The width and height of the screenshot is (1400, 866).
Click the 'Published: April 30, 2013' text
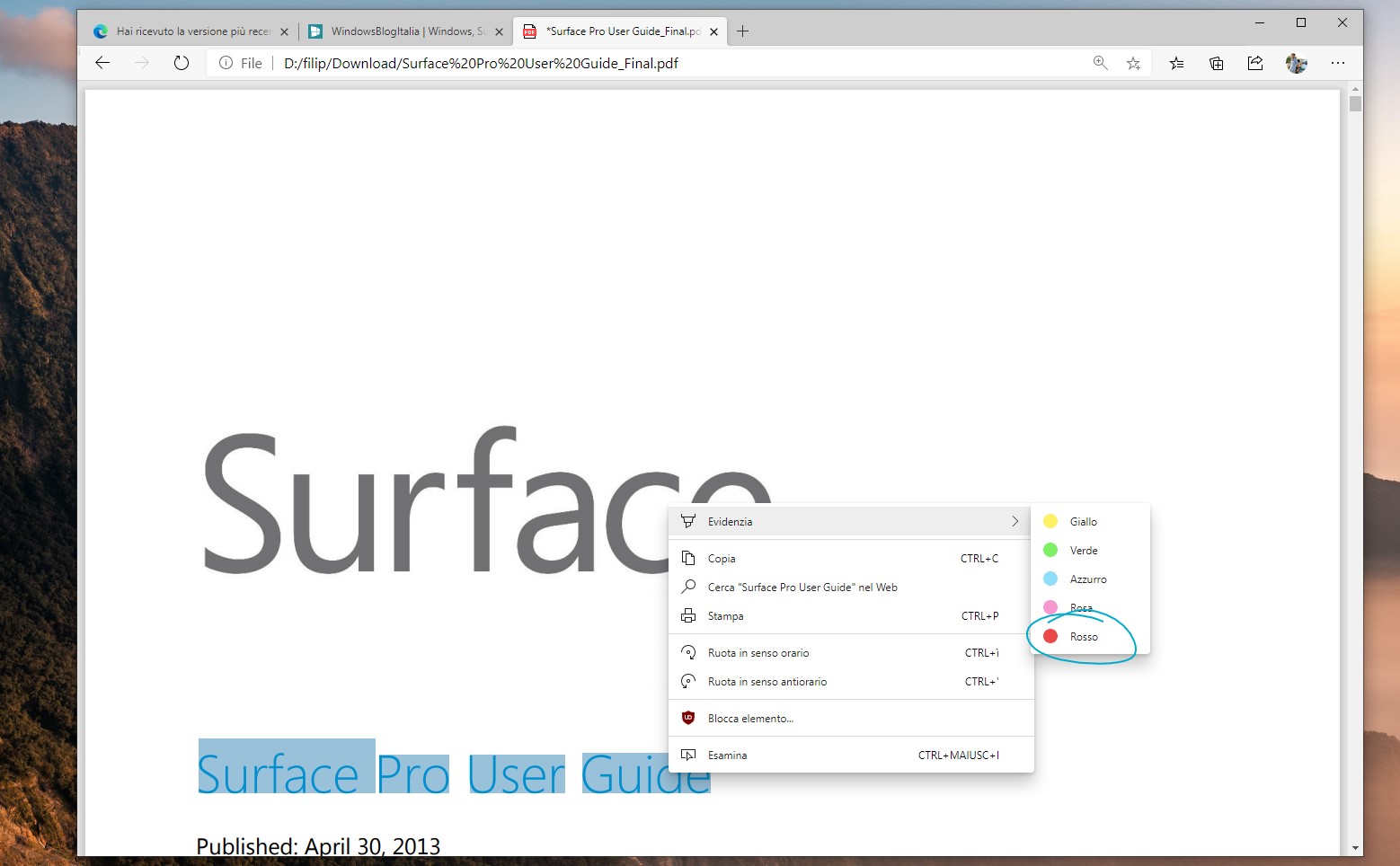point(318,846)
